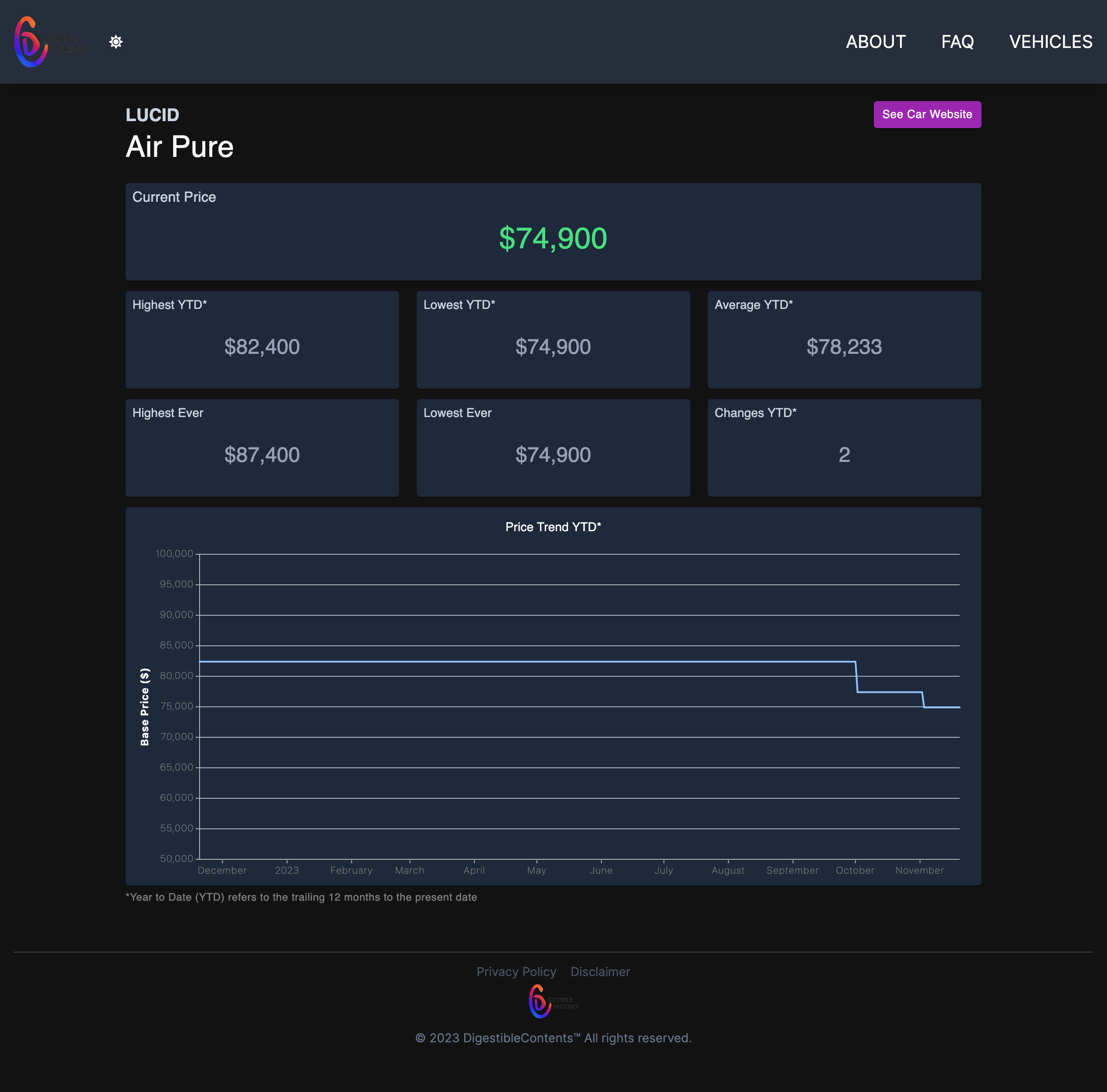Click the December label on chart axis
The width and height of the screenshot is (1107, 1092).
[x=222, y=870]
